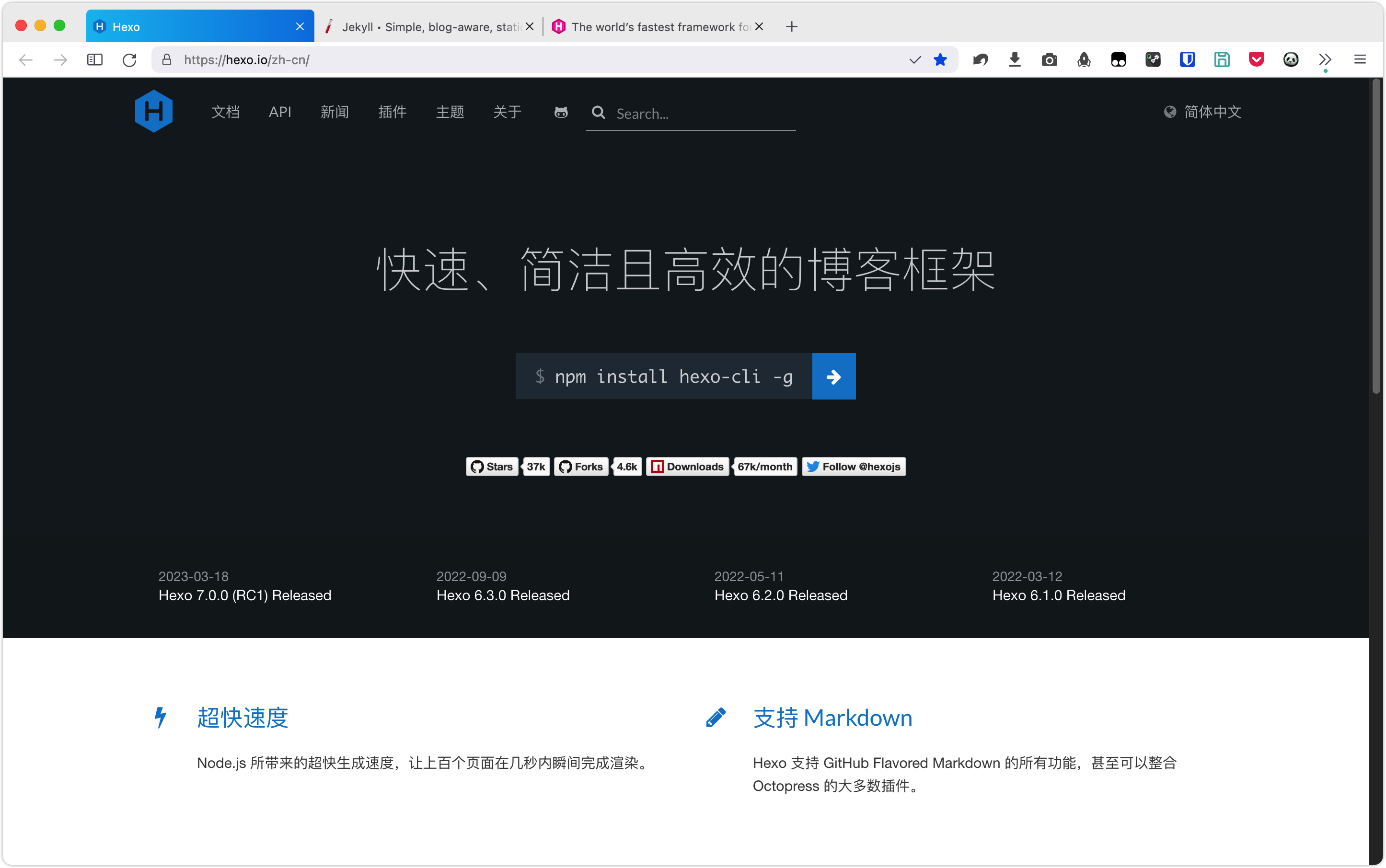Click the lock site info icon
Screen dimensions: 1386x868
(x=167, y=60)
